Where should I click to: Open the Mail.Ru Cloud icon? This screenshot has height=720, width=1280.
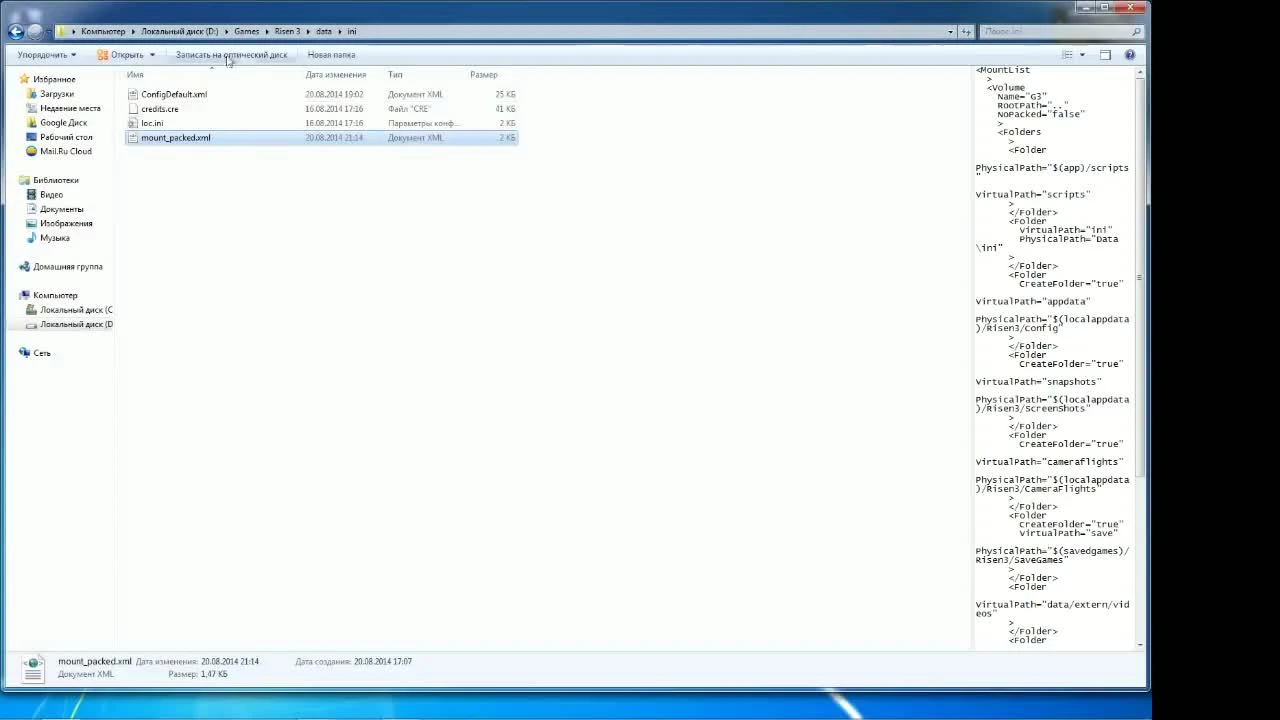(32, 151)
